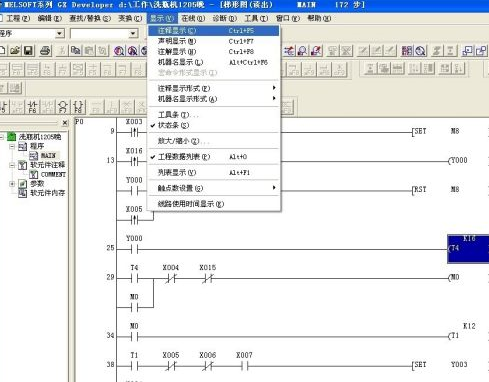This screenshot has height=382, width=489.
Task: Choose 列表显示 menu entry
Action: pos(213,172)
